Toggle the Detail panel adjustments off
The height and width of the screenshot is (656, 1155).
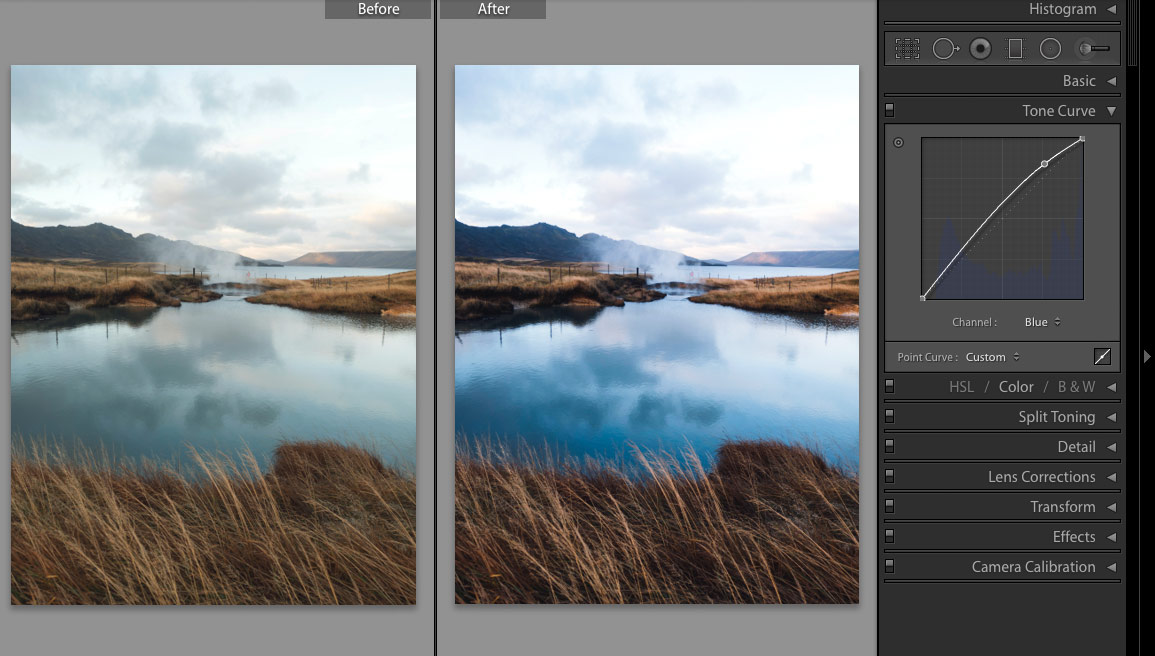coord(890,446)
